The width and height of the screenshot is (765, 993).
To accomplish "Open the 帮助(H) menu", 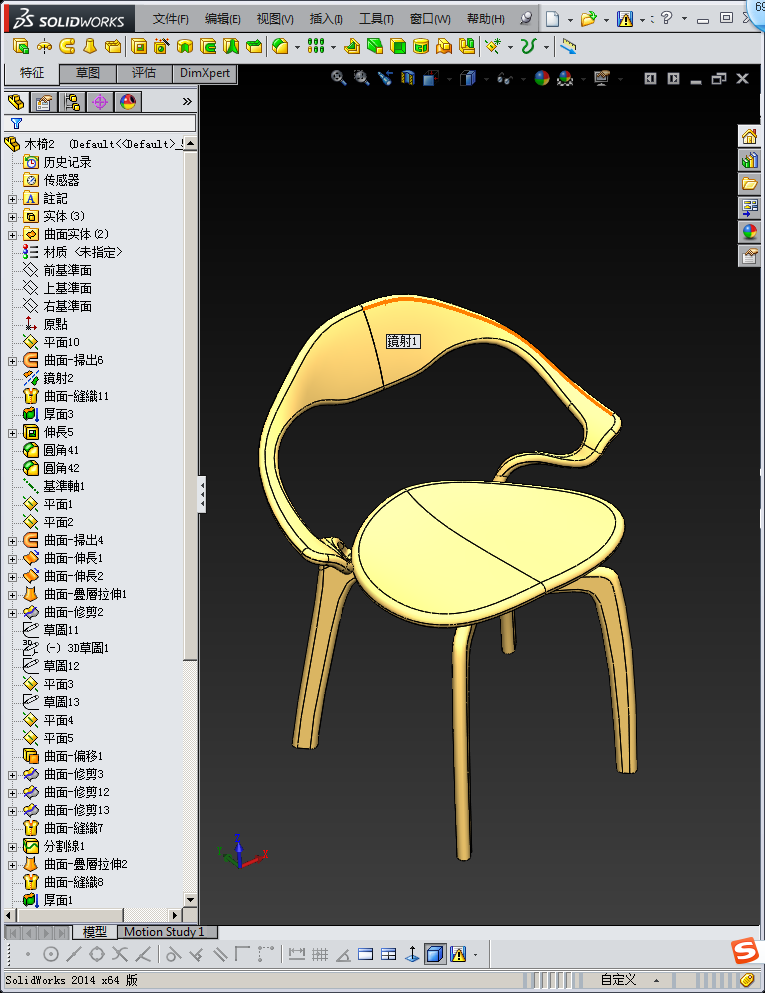I will (486, 19).
